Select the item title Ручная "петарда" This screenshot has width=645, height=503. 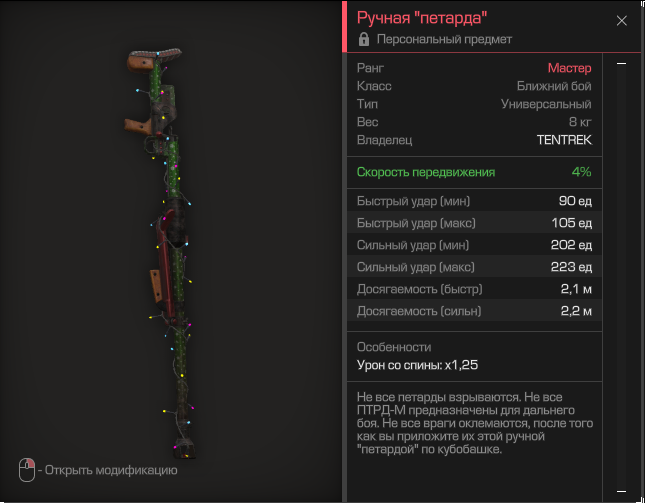(422, 18)
